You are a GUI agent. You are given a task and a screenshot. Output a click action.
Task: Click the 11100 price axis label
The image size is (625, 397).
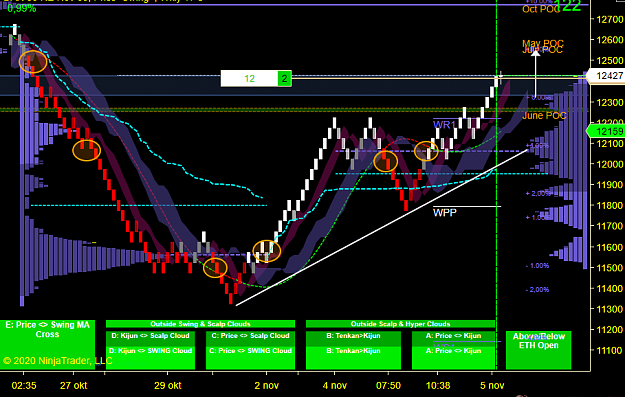610,350
